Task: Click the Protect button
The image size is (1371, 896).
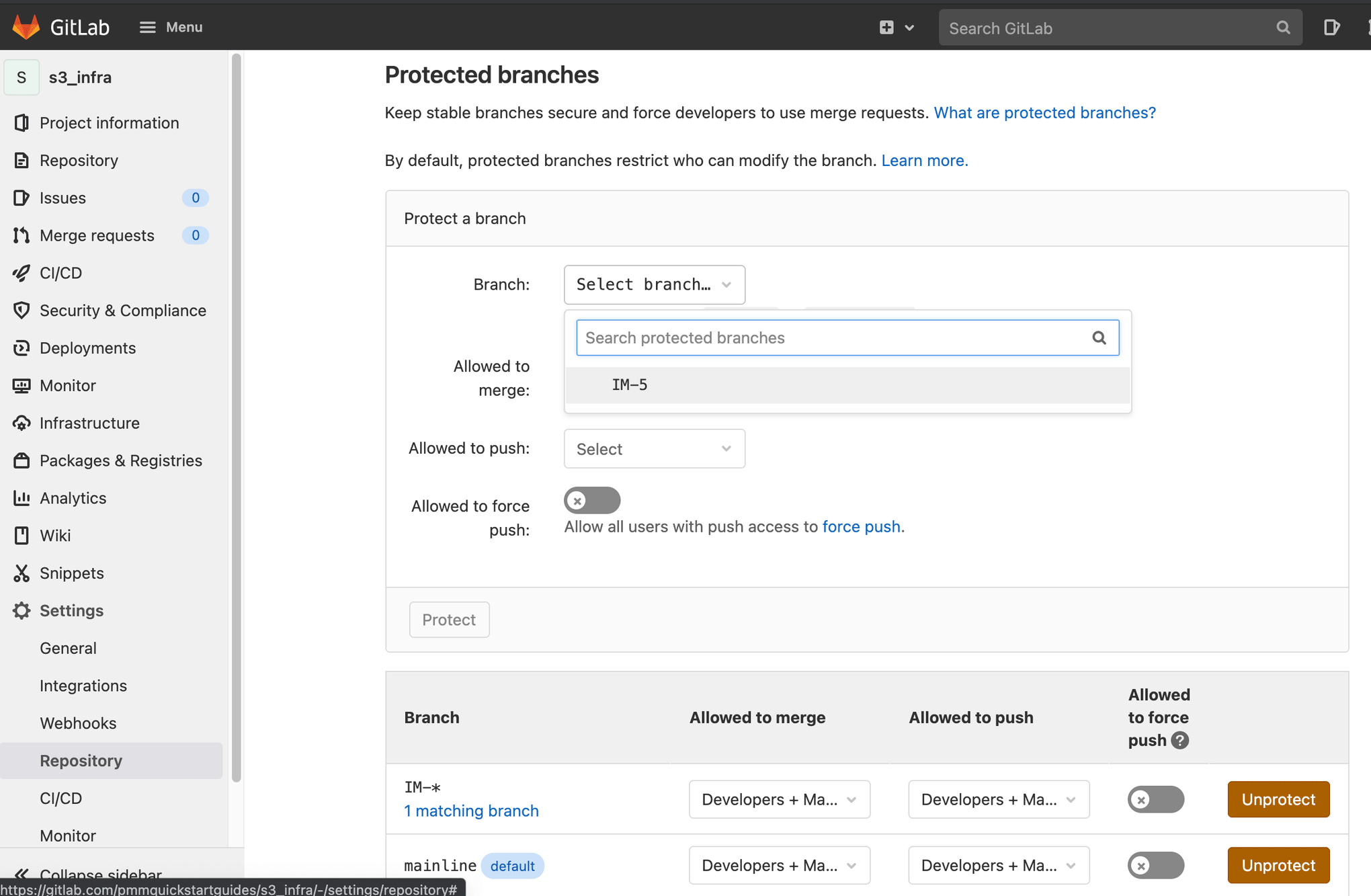Action: point(449,619)
